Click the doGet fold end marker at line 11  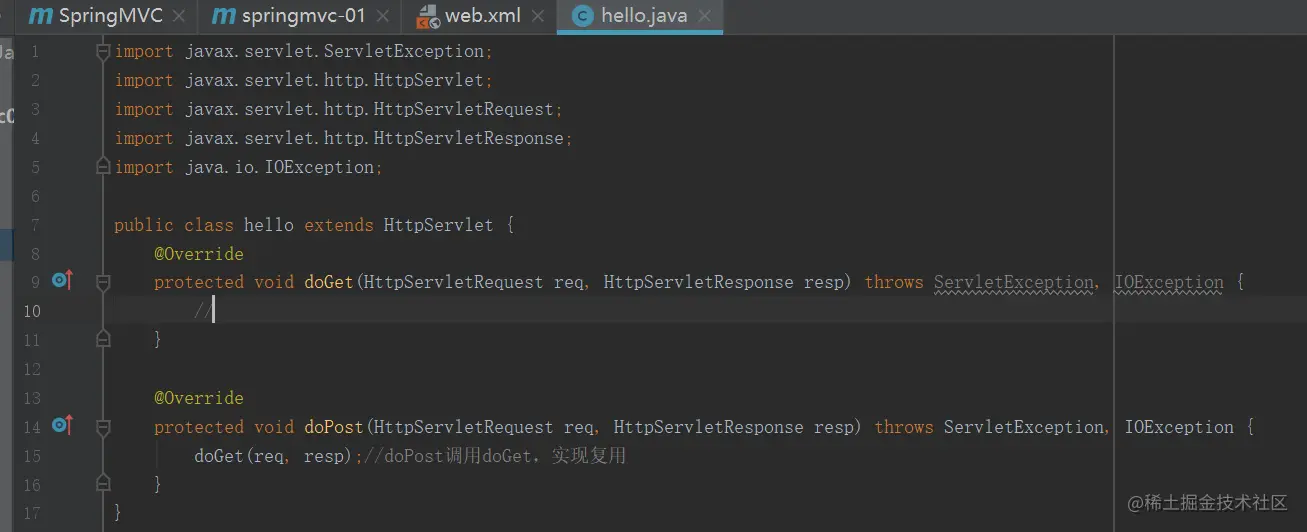click(102, 339)
